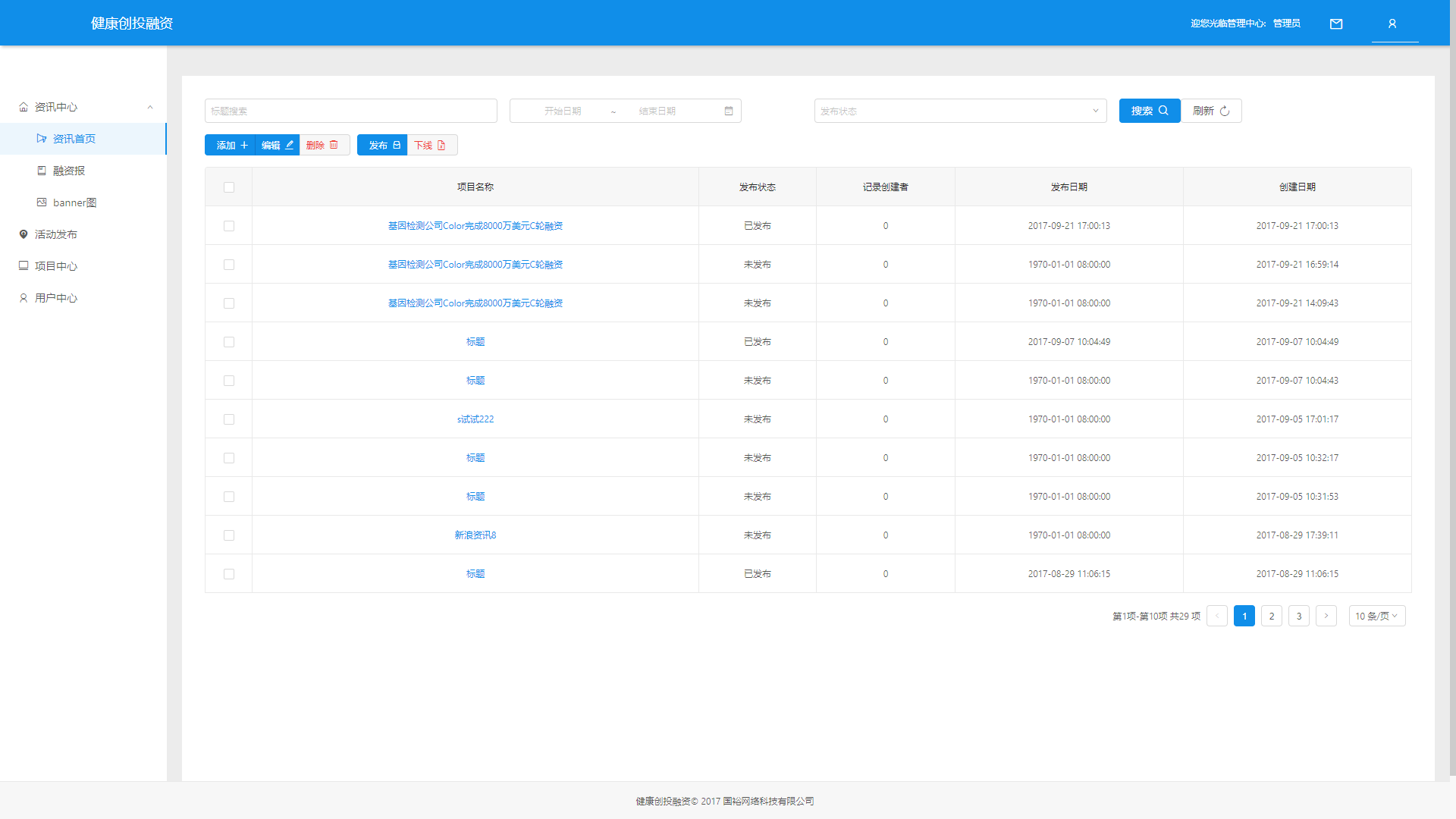Check the row created 2017-09-21 16:59:14
1456x819 pixels.
229,265
